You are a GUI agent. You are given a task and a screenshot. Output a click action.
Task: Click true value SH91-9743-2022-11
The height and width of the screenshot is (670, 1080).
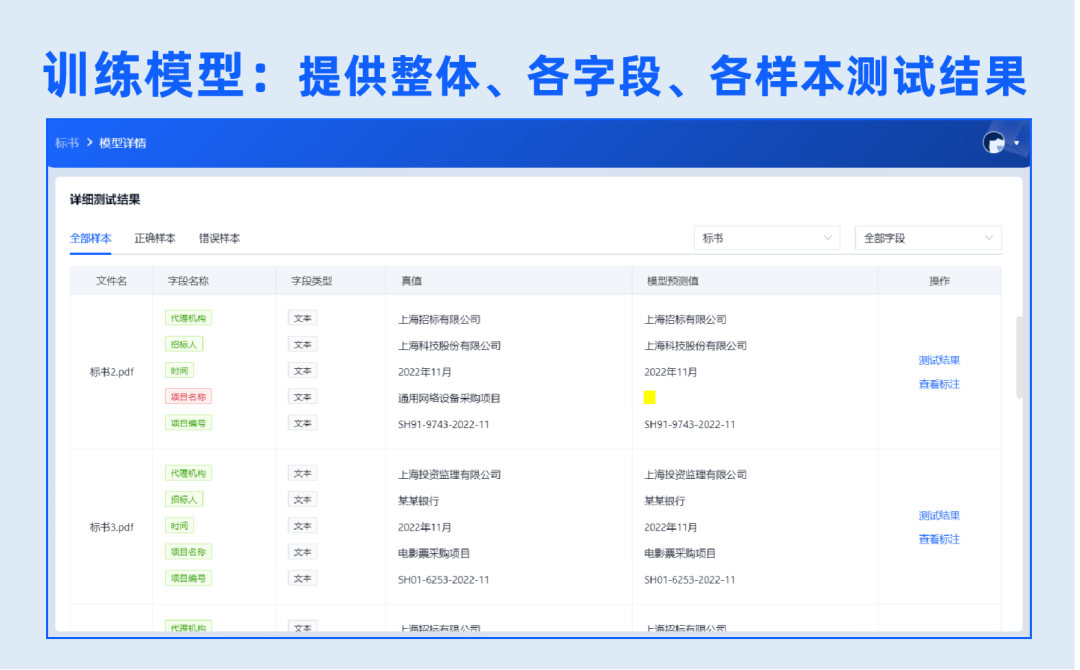[446, 426]
